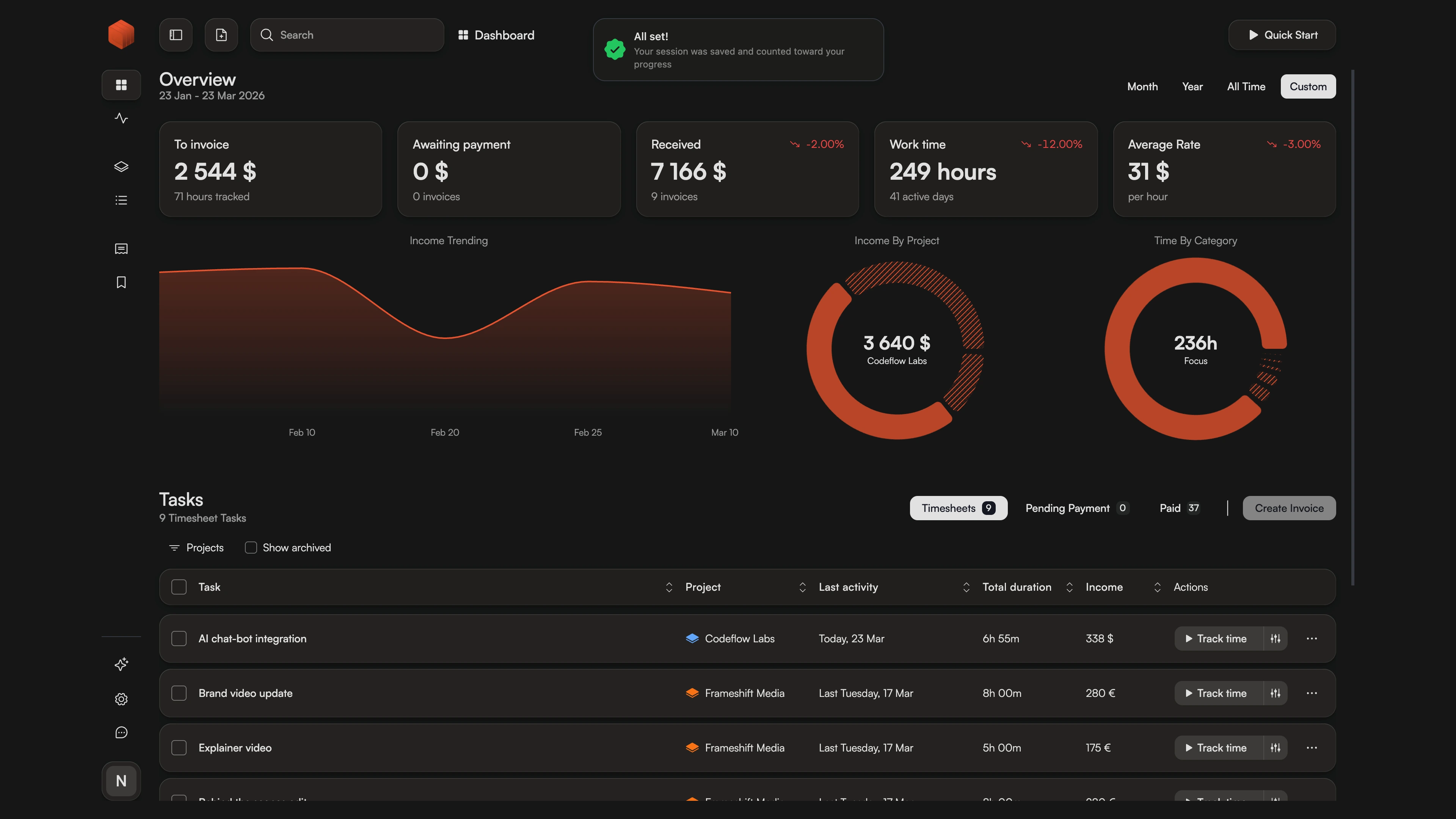The width and height of the screenshot is (1456, 819).
Task: Collapse the sidebar using the panel icon
Action: [175, 35]
